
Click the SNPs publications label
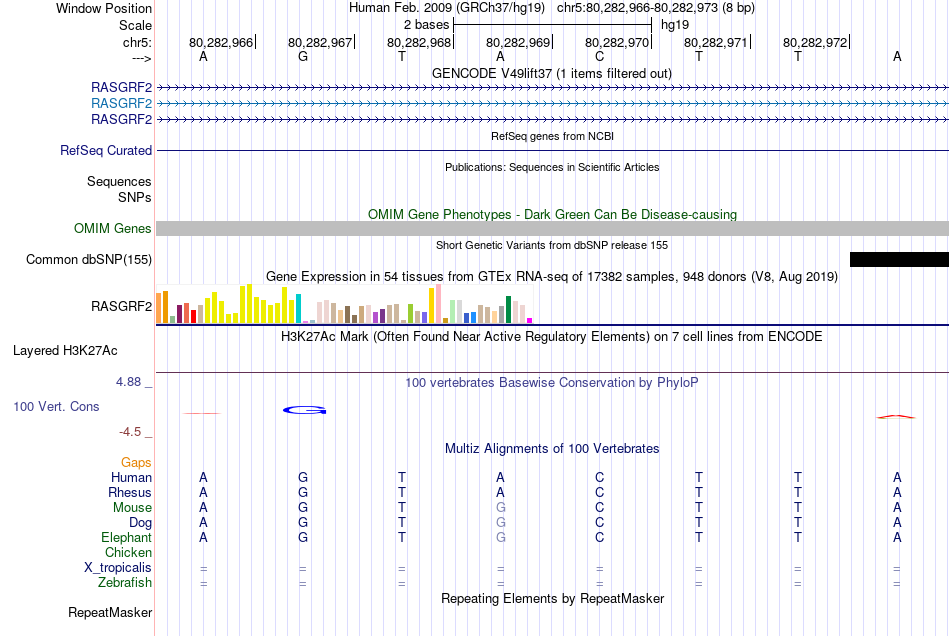click(135, 197)
